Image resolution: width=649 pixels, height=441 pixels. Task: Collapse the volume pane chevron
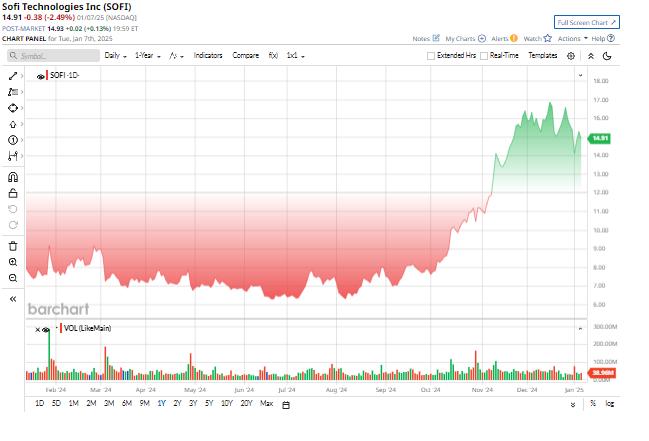click(580, 328)
